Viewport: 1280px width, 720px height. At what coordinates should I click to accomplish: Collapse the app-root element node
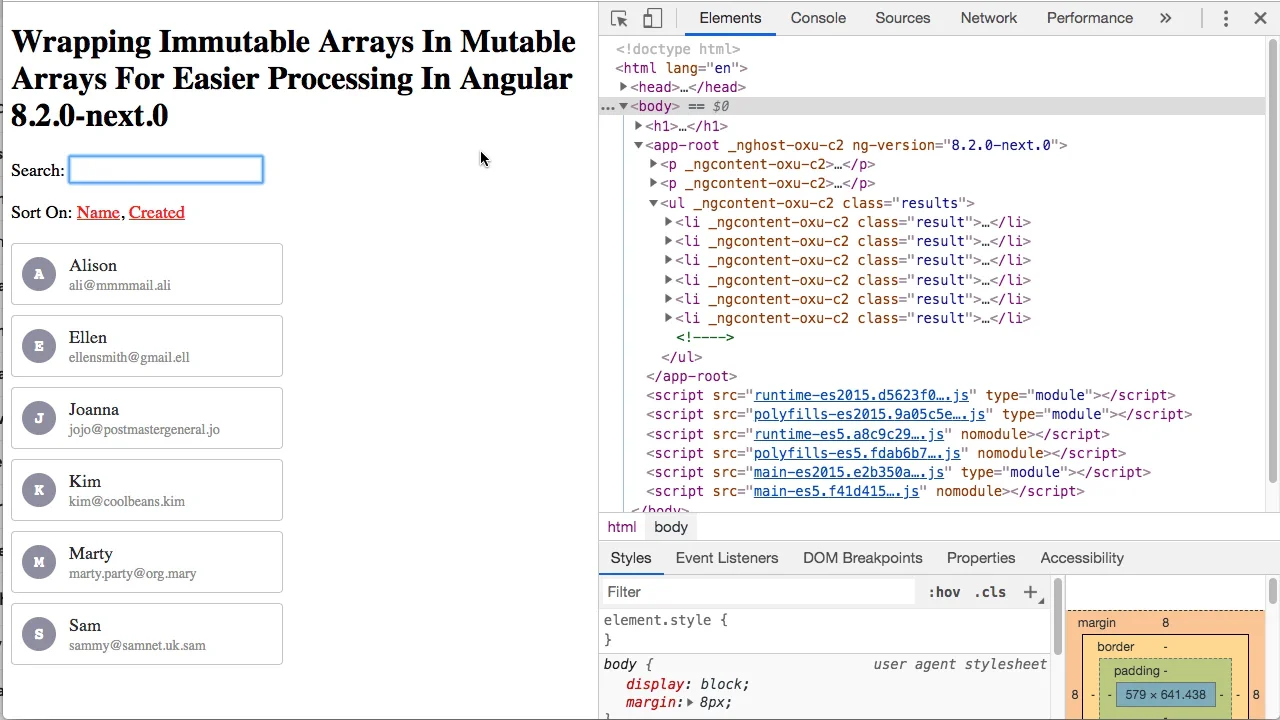coord(638,145)
